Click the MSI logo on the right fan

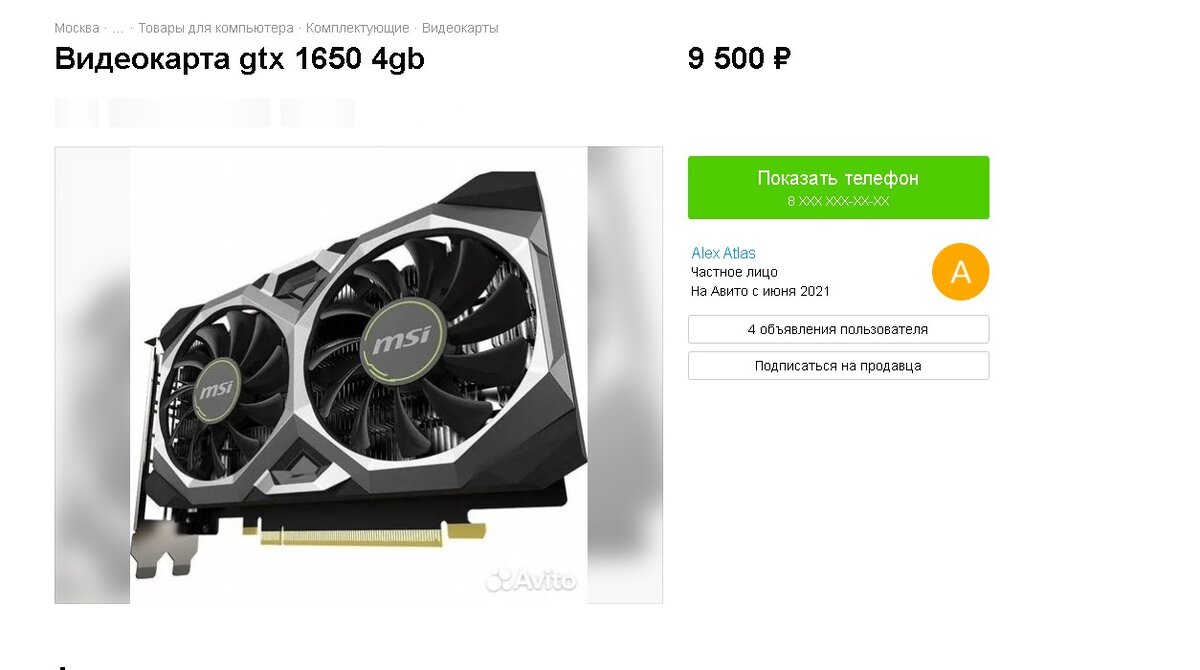[x=402, y=342]
